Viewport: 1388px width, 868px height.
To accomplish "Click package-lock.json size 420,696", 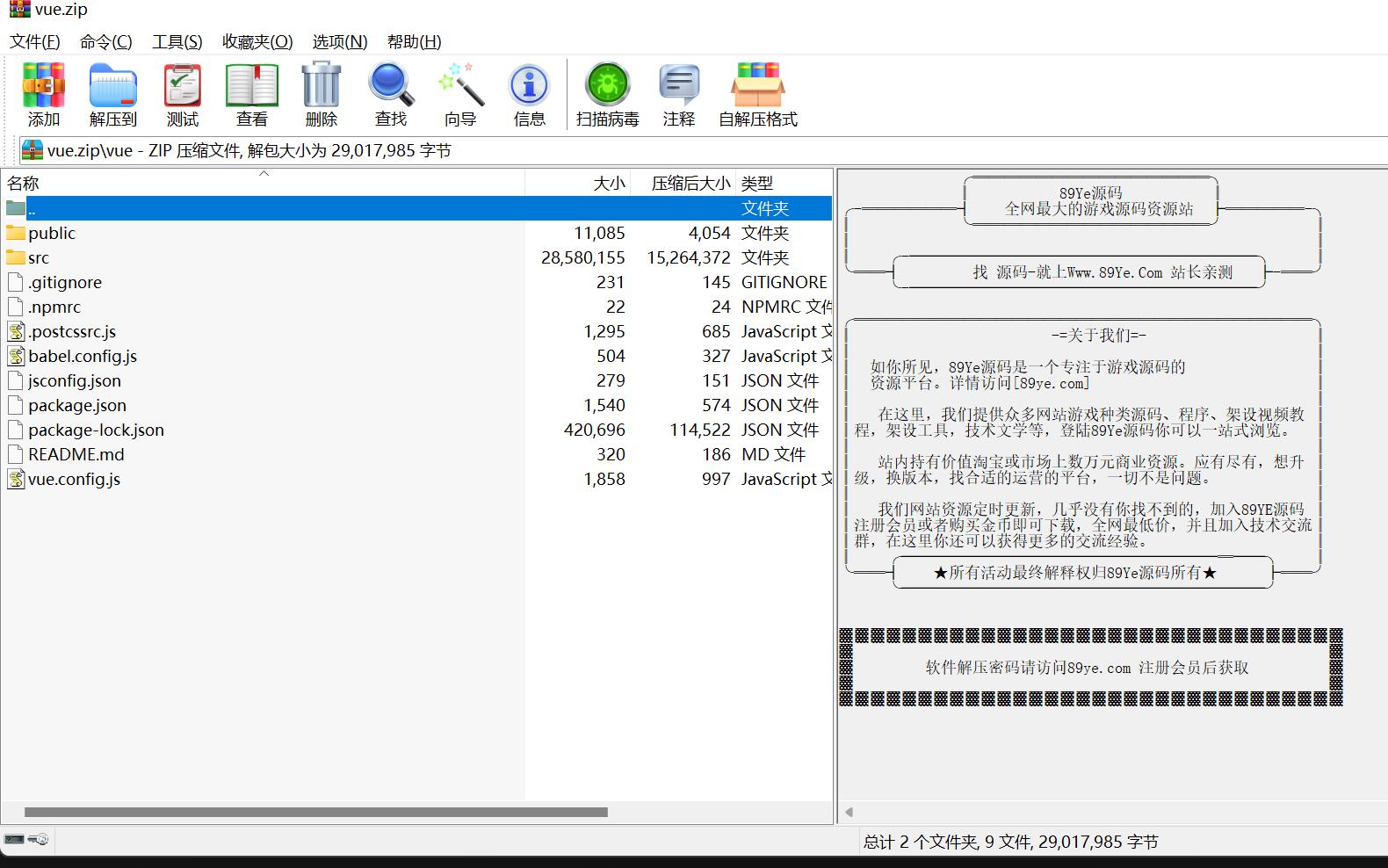I will point(595,430).
